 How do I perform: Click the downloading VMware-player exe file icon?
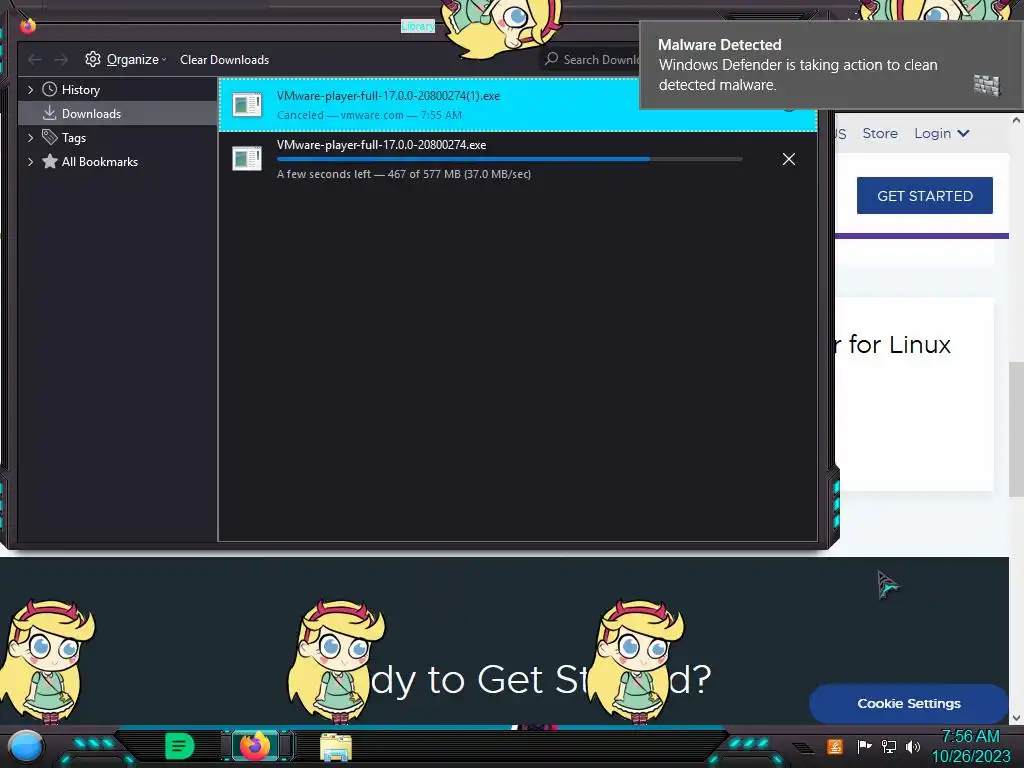[247, 158]
